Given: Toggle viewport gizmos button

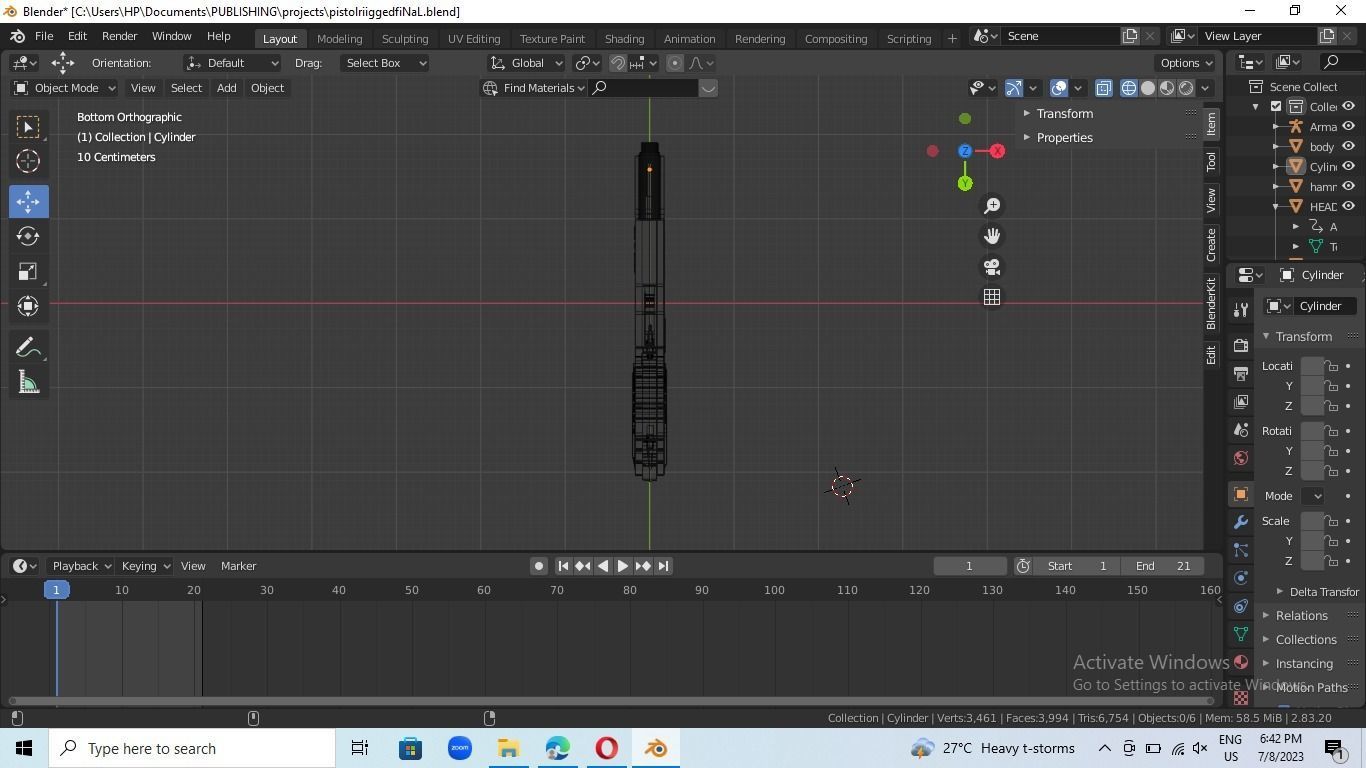Looking at the screenshot, I should pyautogui.click(x=1014, y=88).
